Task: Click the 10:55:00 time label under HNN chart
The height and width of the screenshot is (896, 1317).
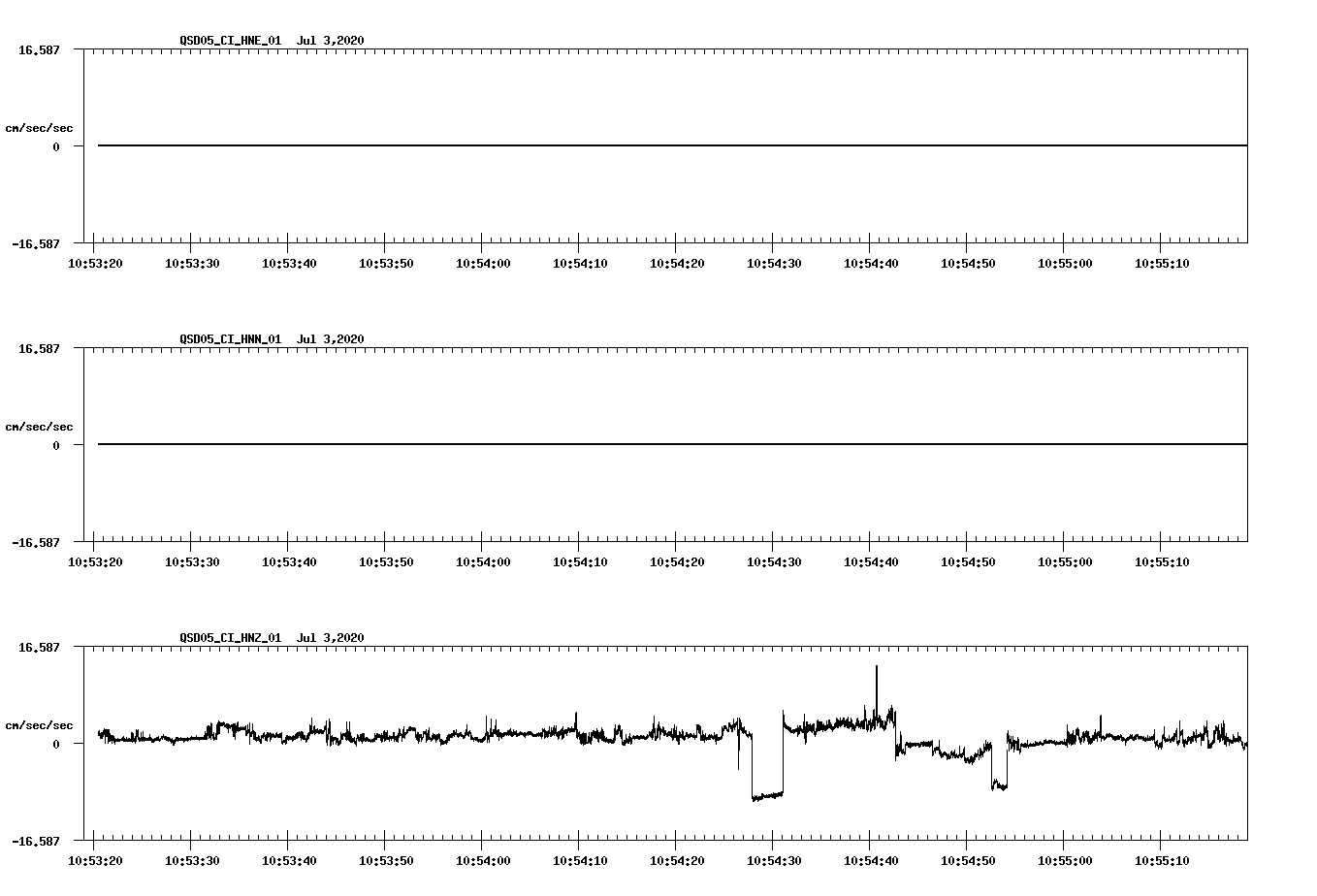Action: 1065,561
